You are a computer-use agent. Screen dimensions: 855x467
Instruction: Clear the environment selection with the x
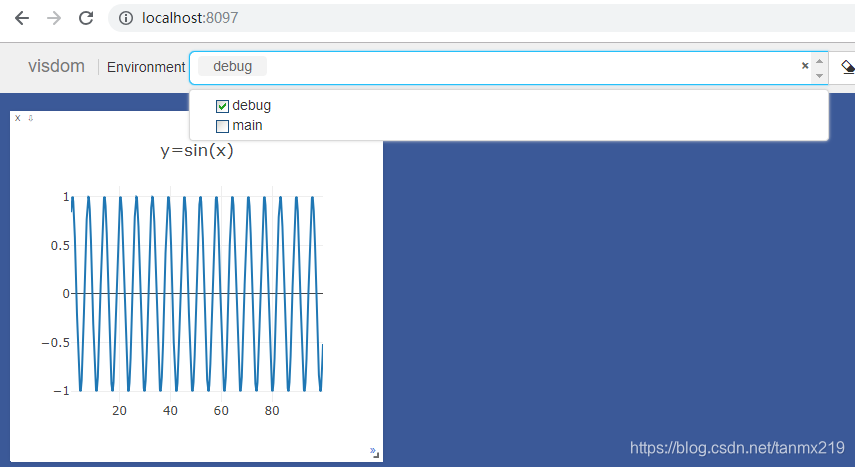(x=805, y=65)
